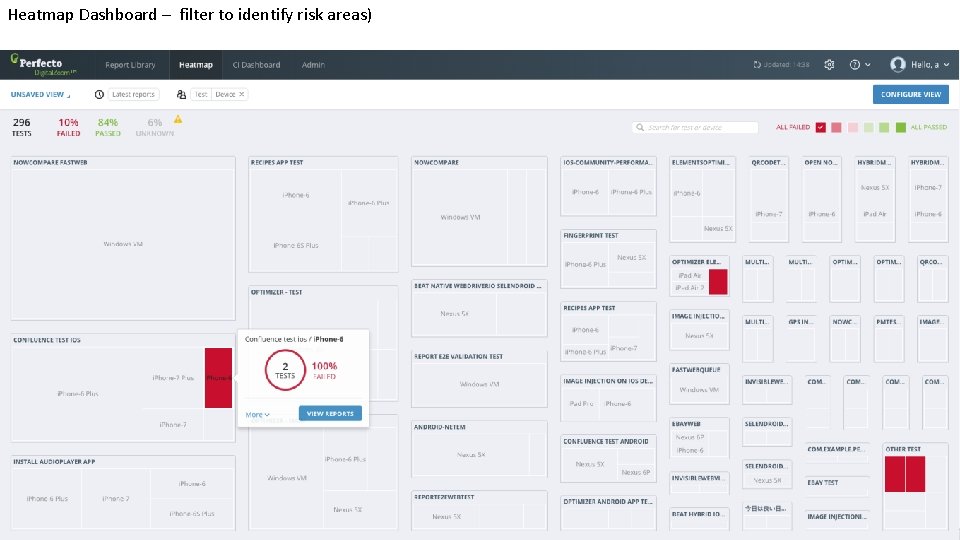Click iPad Air cell in Hybridm... tile
Viewport: 960px width, 540px height.
click(x=874, y=214)
